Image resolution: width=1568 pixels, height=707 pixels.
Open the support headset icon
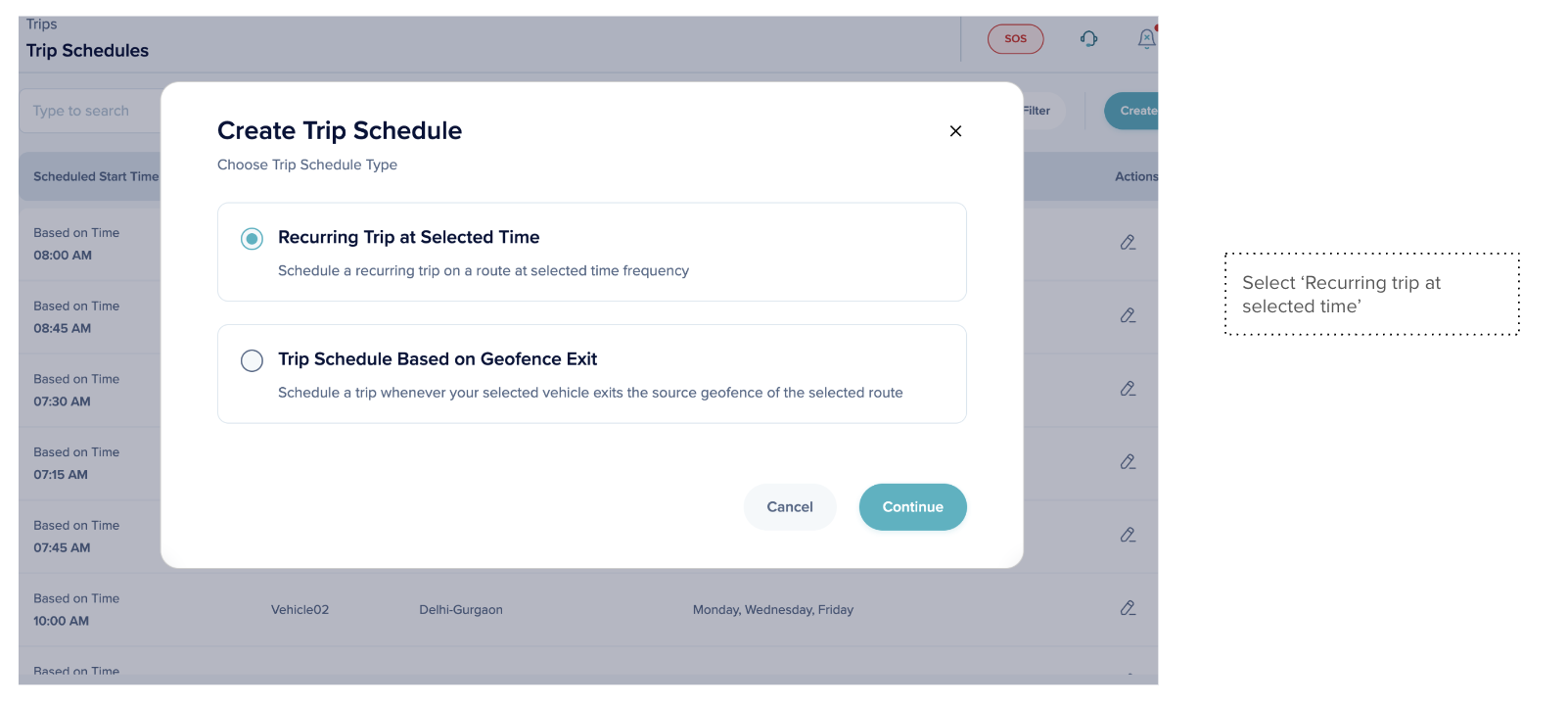[x=1088, y=39]
